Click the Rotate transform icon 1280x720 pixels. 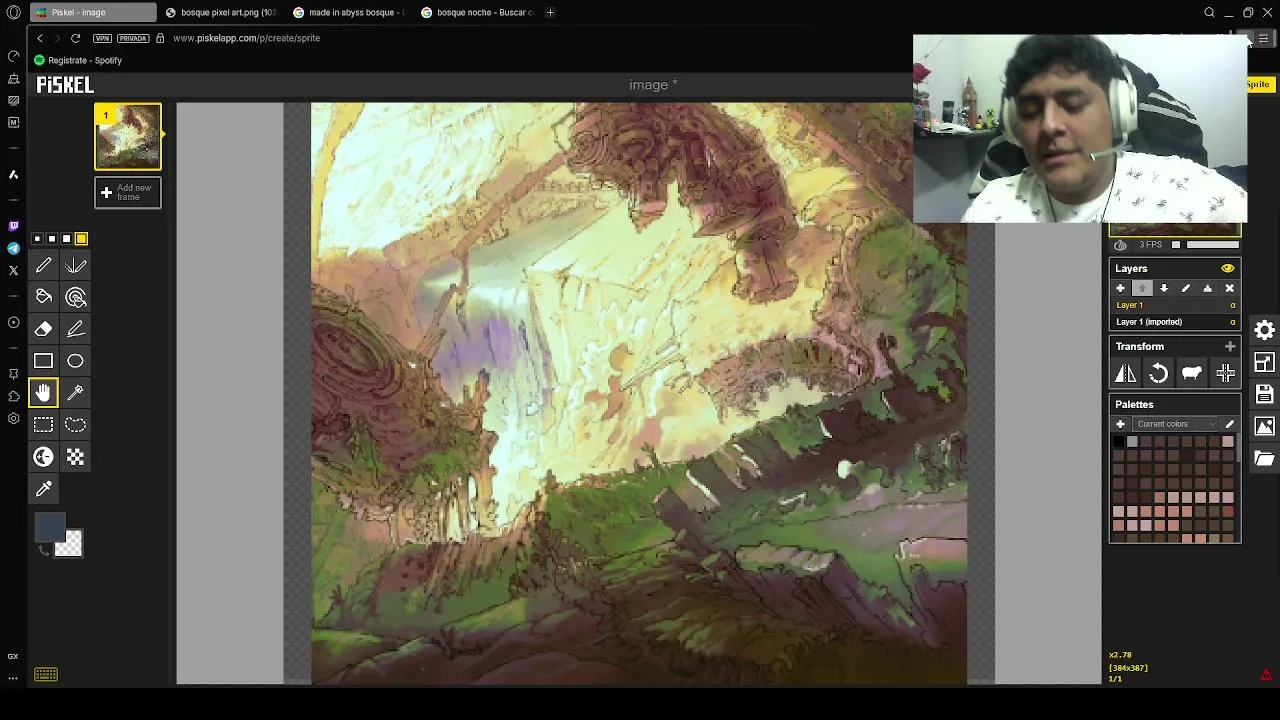pos(1158,373)
